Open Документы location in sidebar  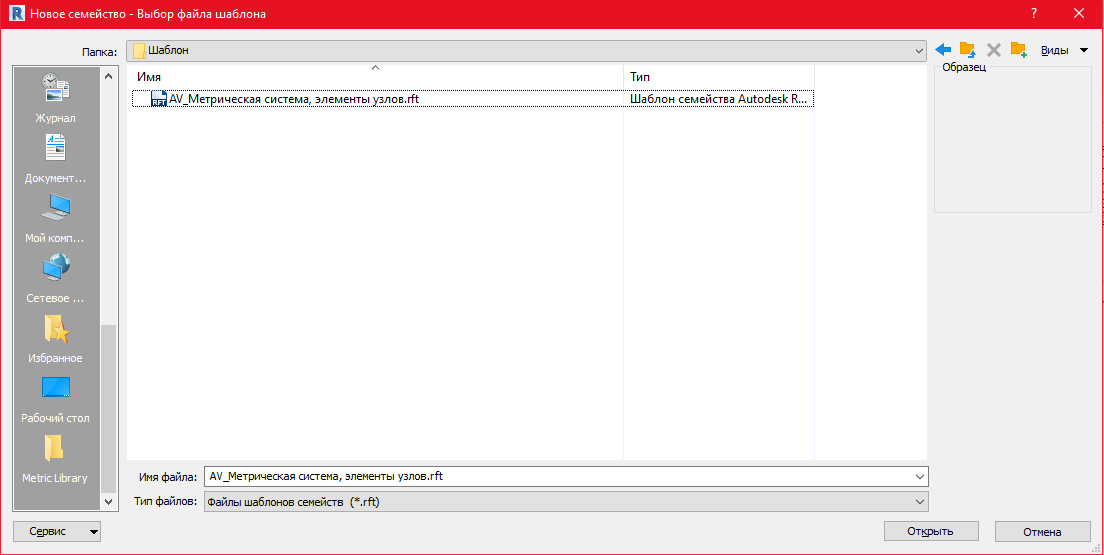point(56,158)
